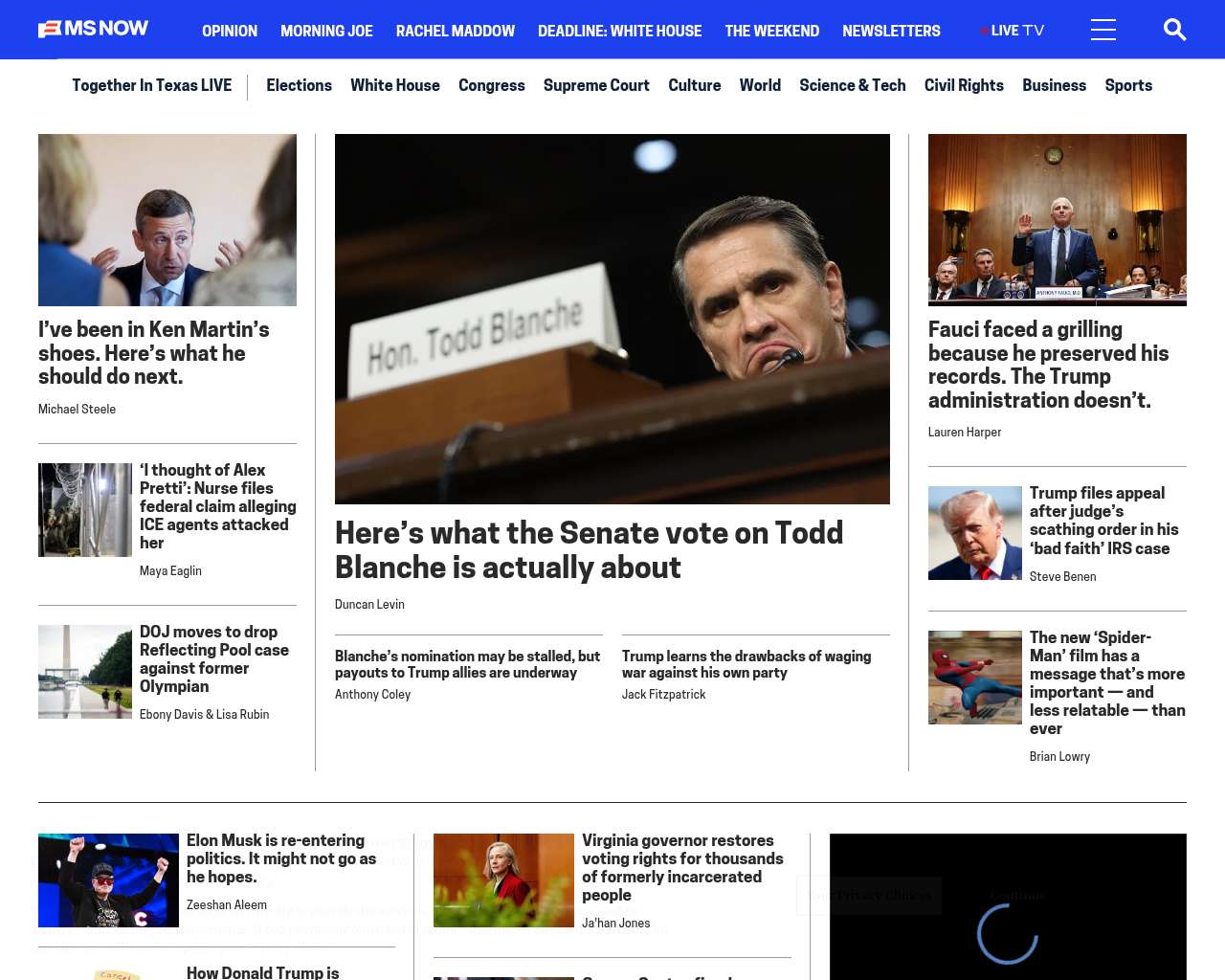The width and height of the screenshot is (1225, 980).
Task: Open author Anthony Coley's page
Action: point(372,694)
